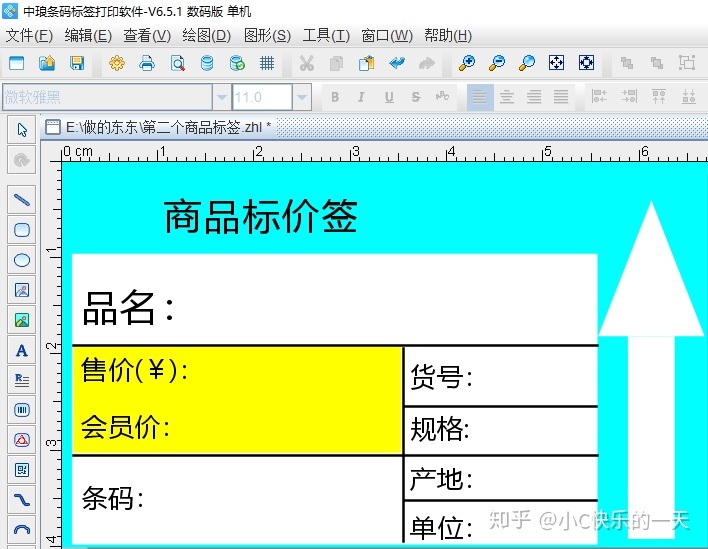Open the 查看(V) menu
The image size is (708, 549).
(x=147, y=36)
